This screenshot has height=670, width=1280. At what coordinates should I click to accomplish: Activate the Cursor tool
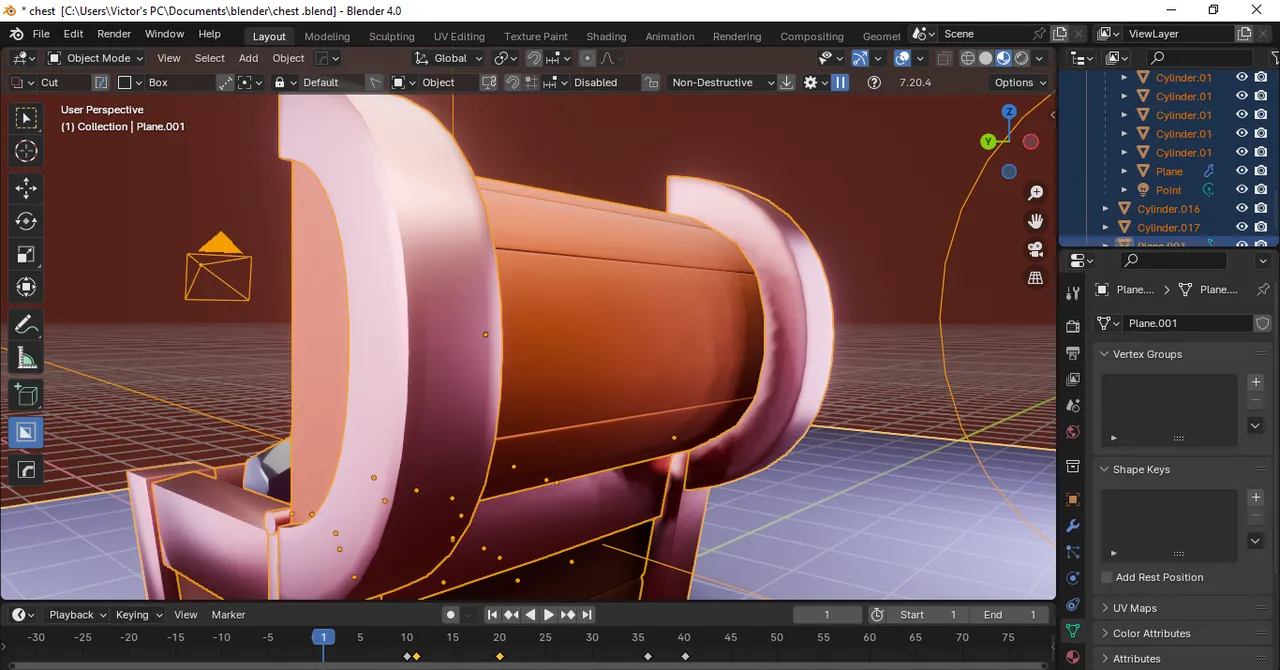click(x=26, y=152)
